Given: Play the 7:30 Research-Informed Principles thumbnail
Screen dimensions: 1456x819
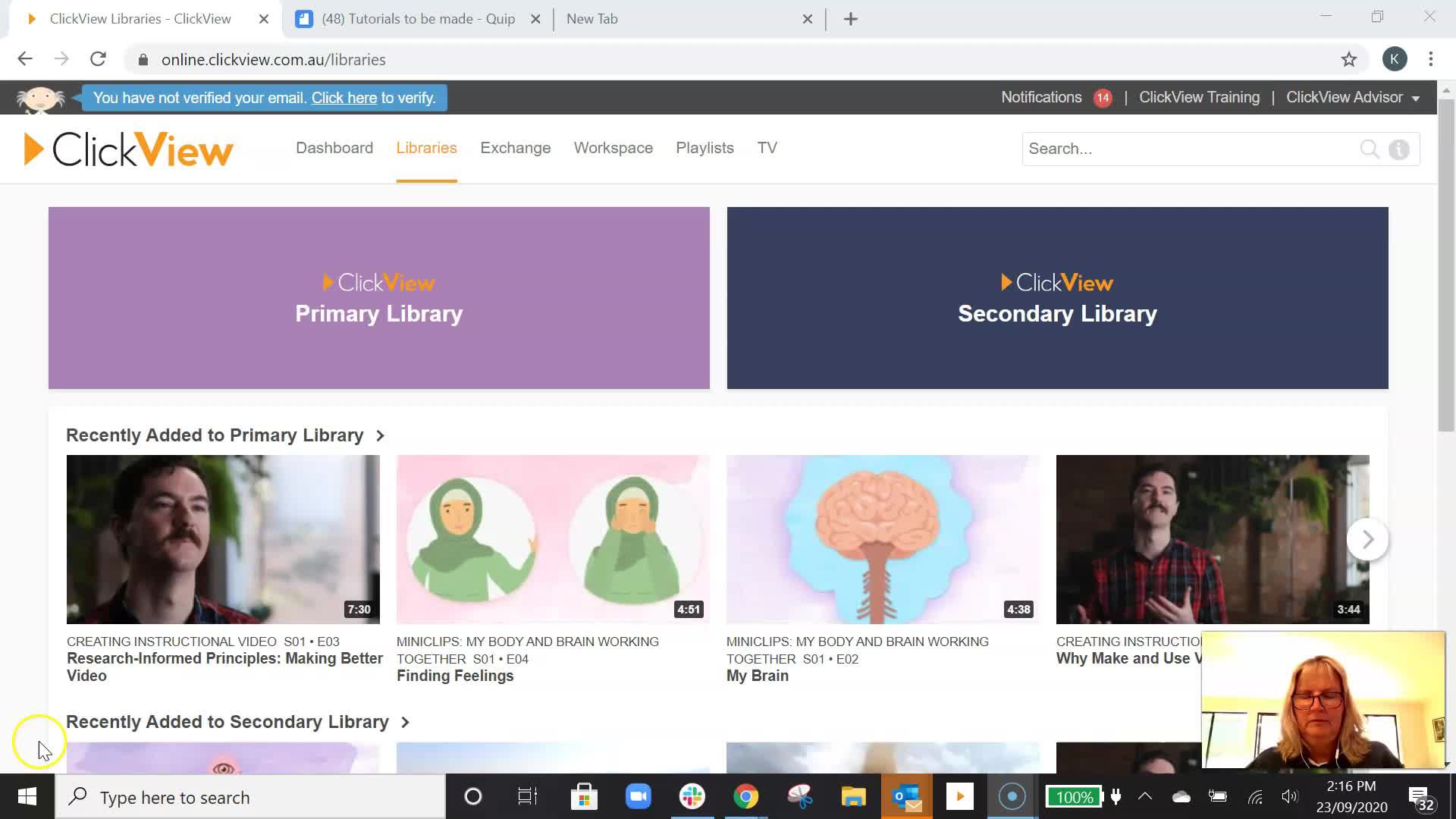Looking at the screenshot, I should [x=223, y=539].
